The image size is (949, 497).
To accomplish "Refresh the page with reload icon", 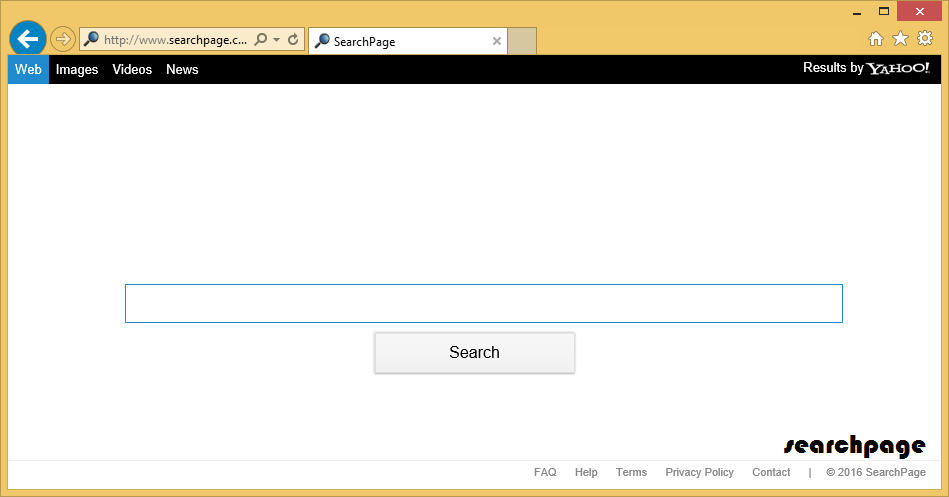I will coord(293,40).
